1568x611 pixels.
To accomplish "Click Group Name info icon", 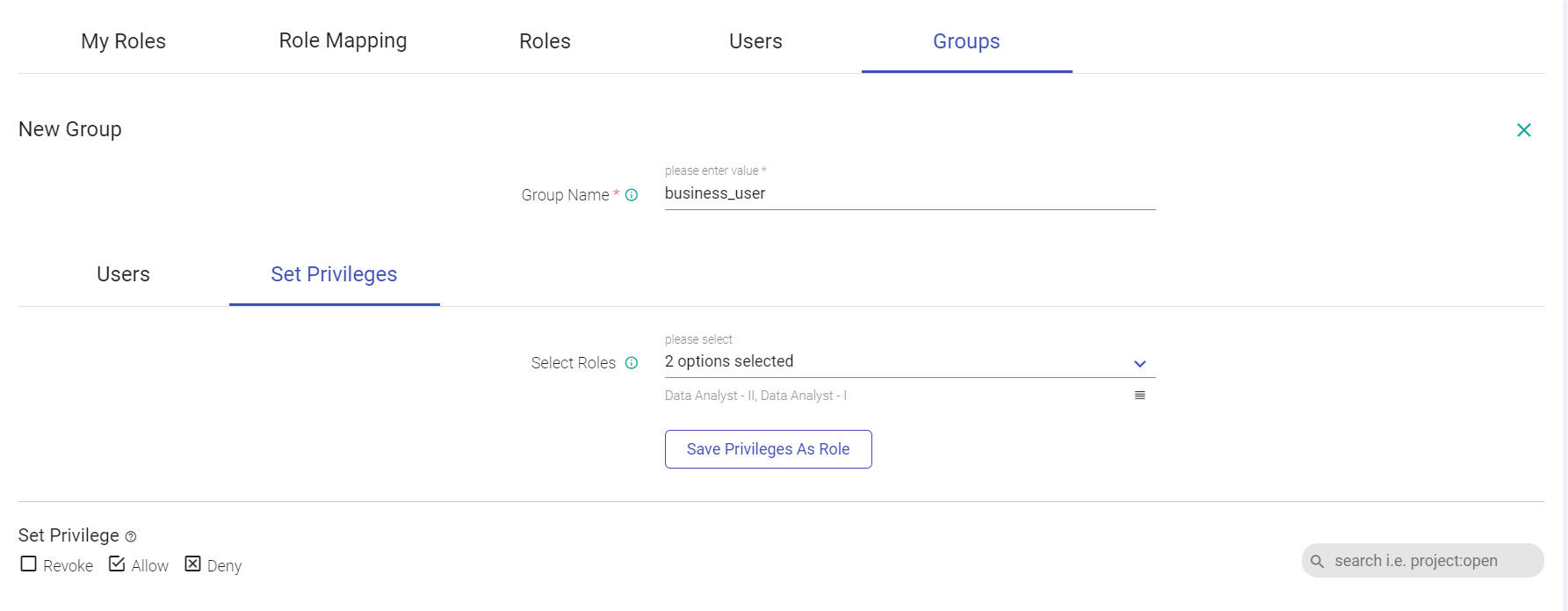I will [x=632, y=195].
